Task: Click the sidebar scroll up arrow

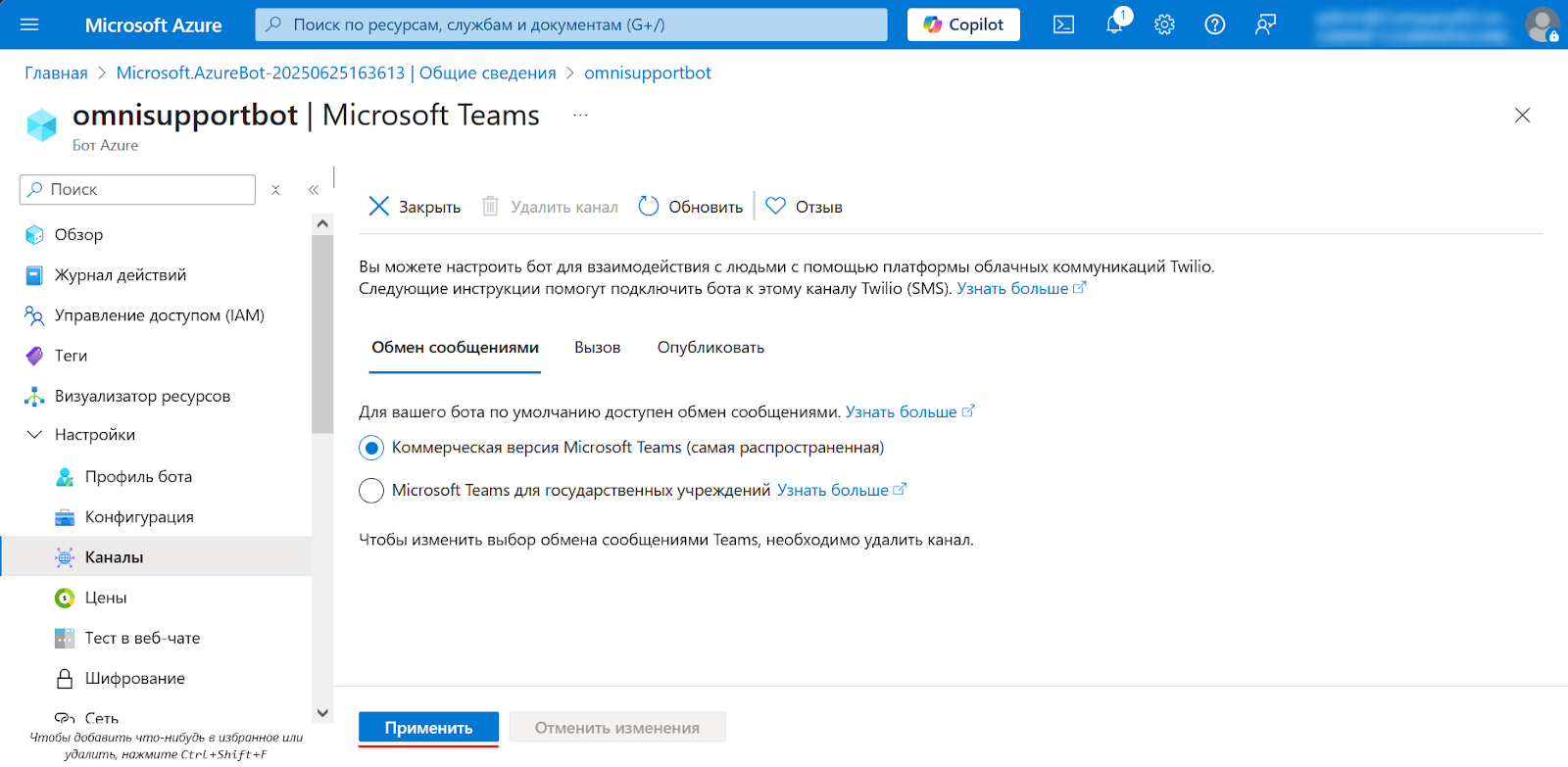Action: pos(322,224)
